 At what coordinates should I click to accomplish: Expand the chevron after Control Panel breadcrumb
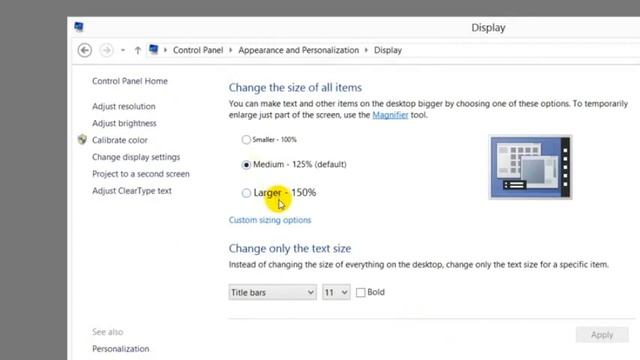pos(231,50)
